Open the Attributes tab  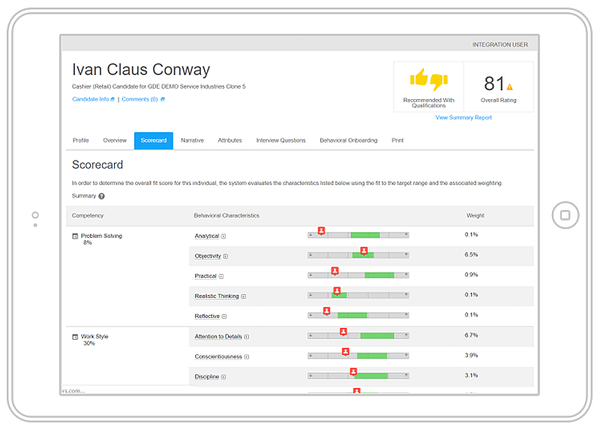click(230, 140)
